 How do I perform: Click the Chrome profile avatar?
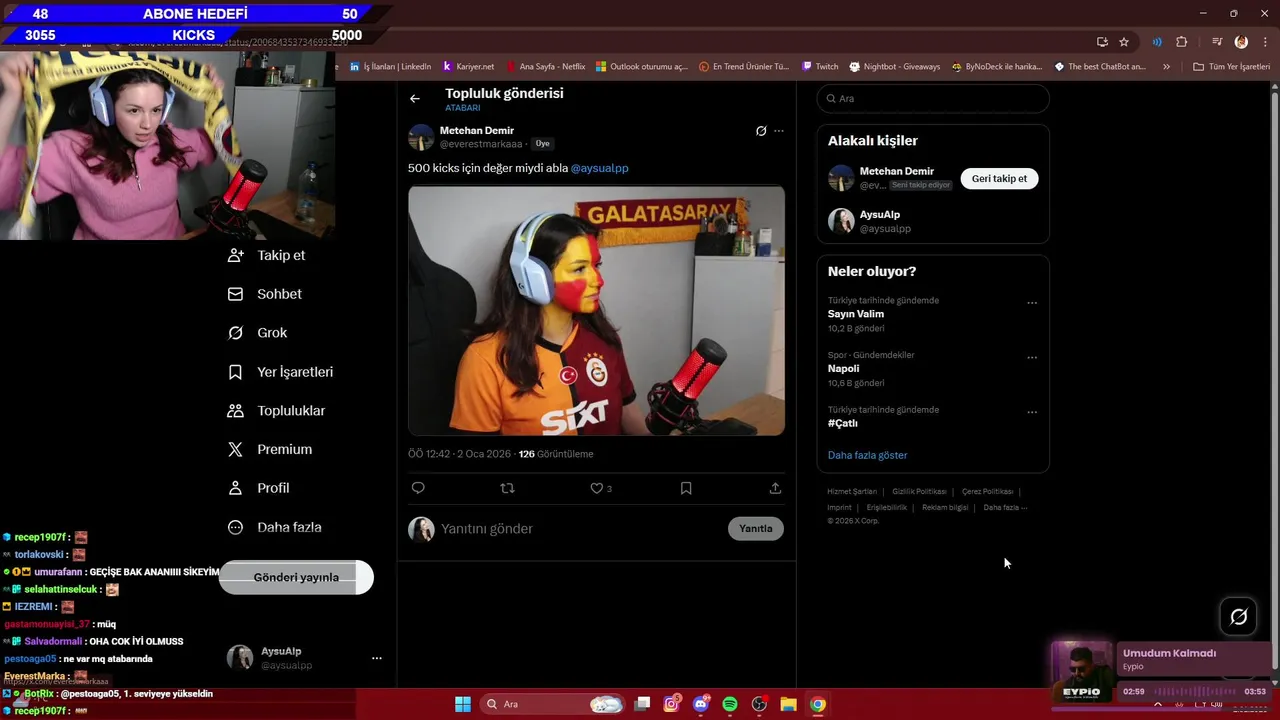[1241, 42]
